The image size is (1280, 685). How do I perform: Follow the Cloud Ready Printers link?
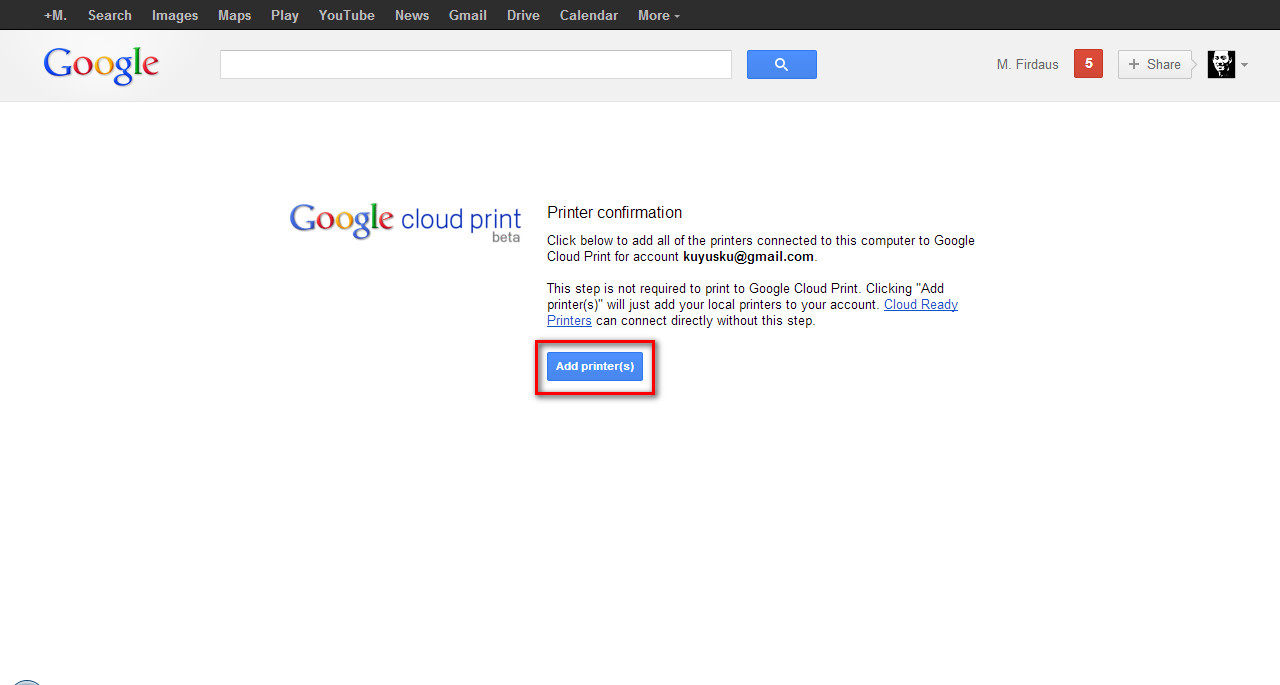click(x=752, y=313)
